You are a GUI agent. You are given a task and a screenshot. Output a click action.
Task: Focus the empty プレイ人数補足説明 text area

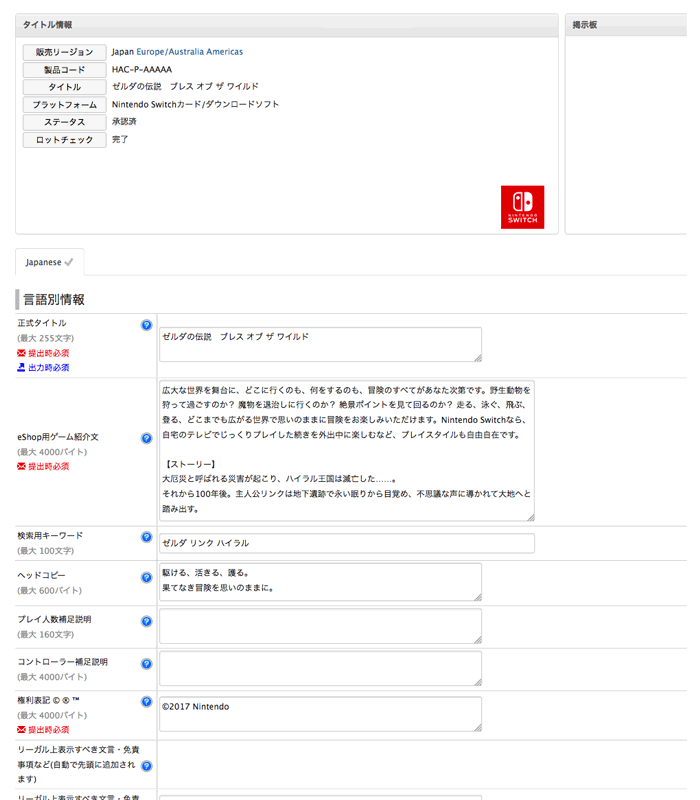point(320,626)
